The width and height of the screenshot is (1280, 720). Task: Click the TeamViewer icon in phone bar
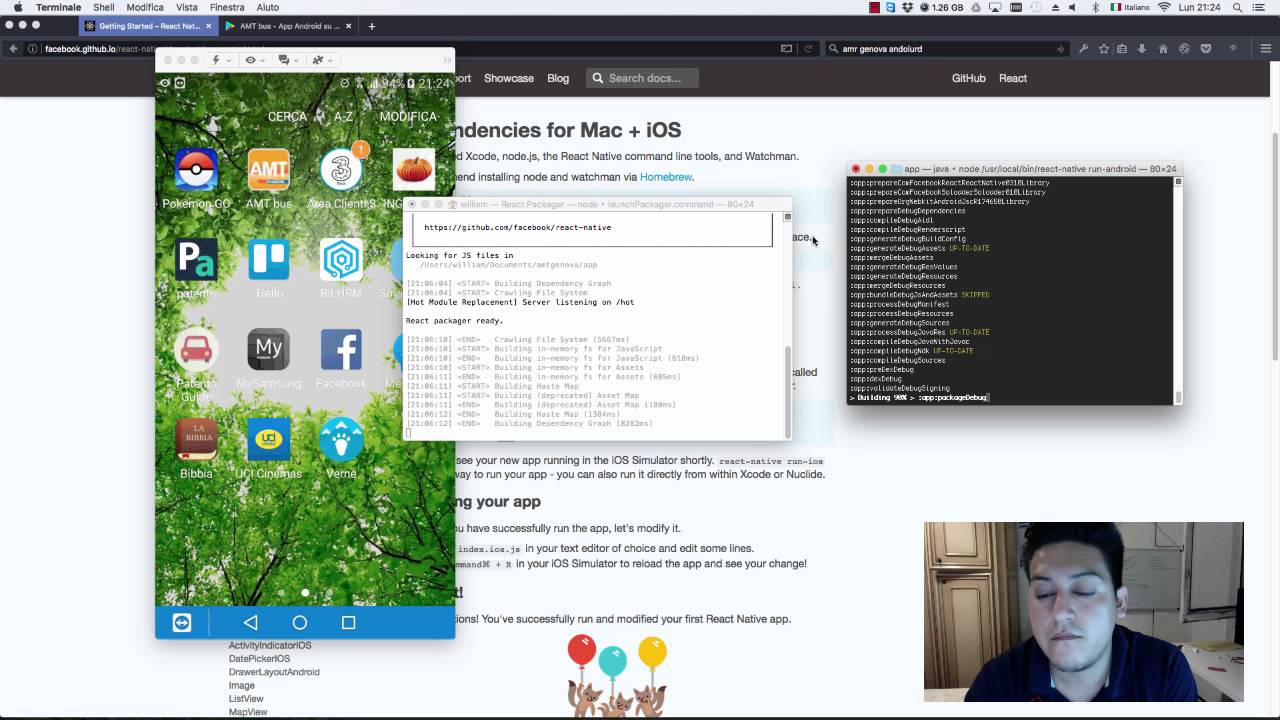[182, 622]
